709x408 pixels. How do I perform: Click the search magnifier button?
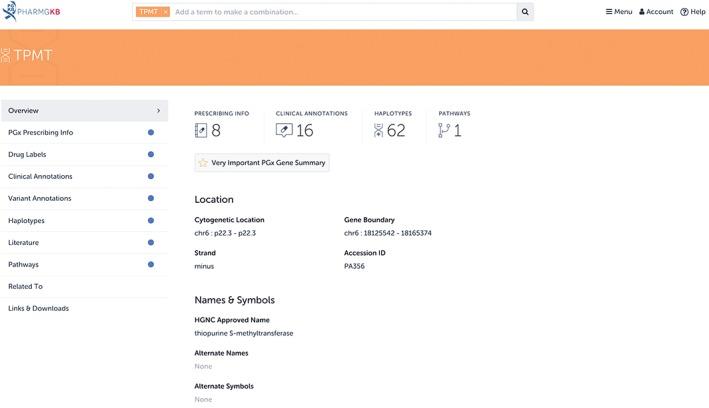point(525,12)
